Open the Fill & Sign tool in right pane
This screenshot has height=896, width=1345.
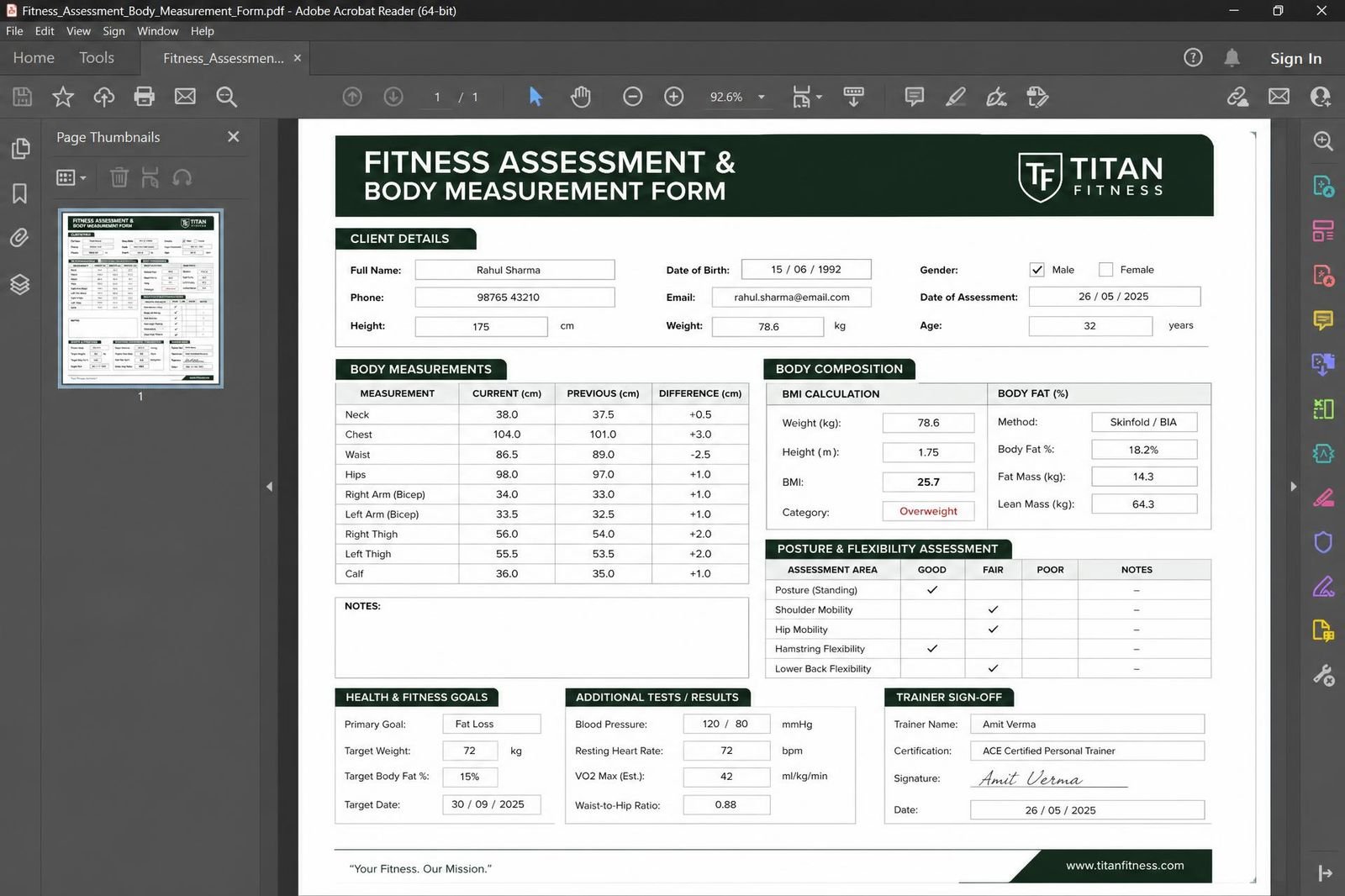pos(1323,586)
